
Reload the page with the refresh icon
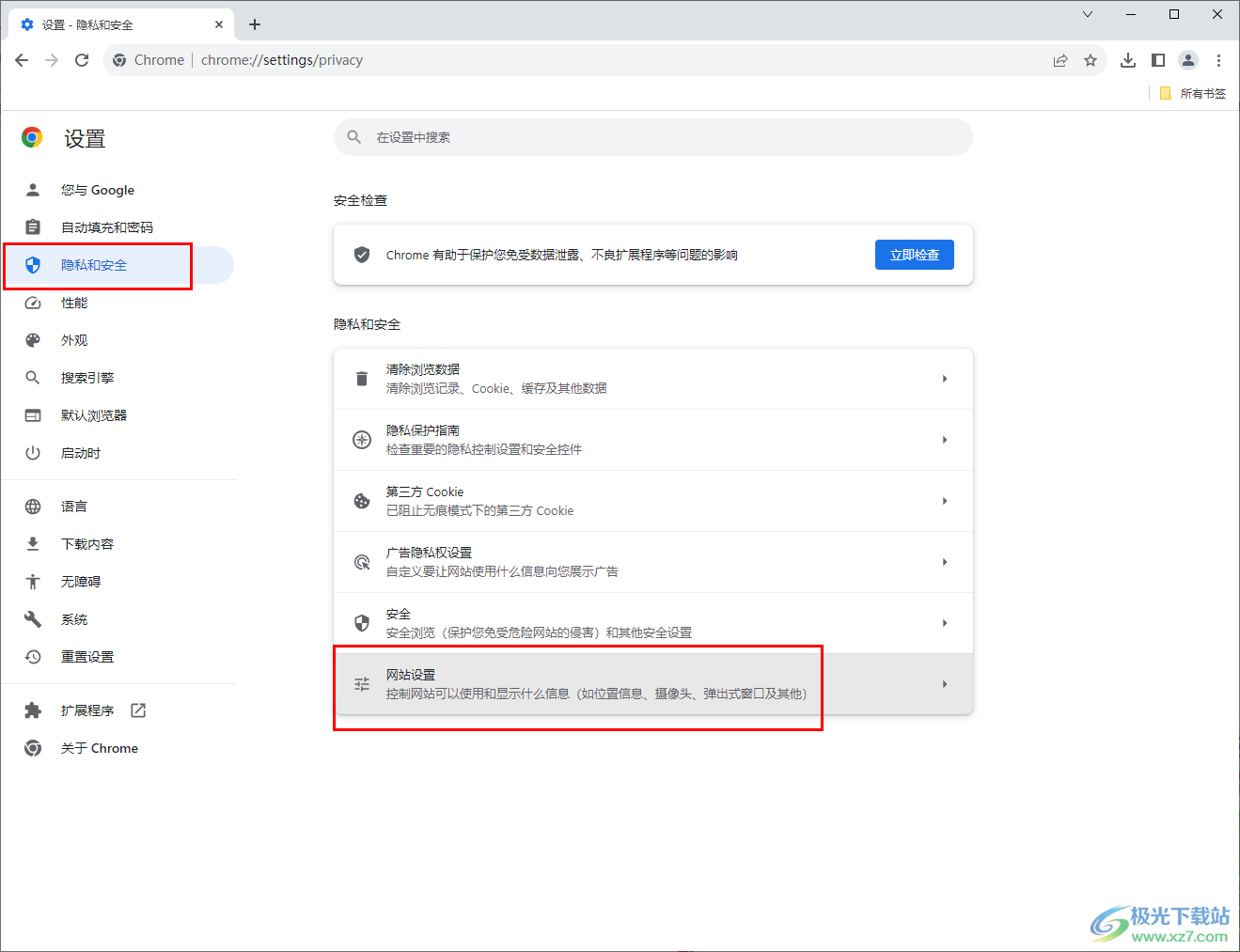(x=82, y=60)
